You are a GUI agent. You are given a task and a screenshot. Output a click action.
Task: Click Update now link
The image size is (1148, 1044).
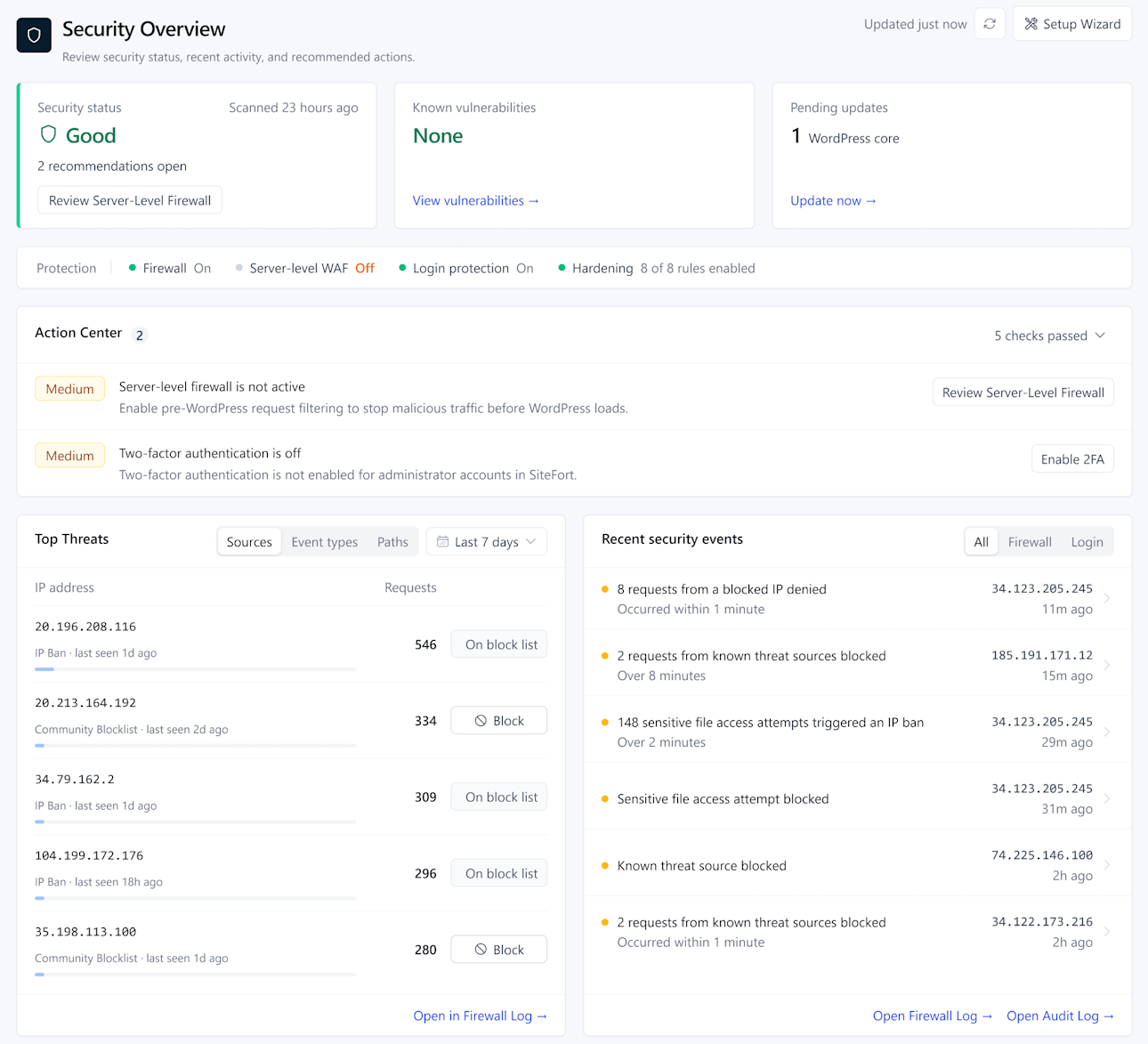pos(833,200)
